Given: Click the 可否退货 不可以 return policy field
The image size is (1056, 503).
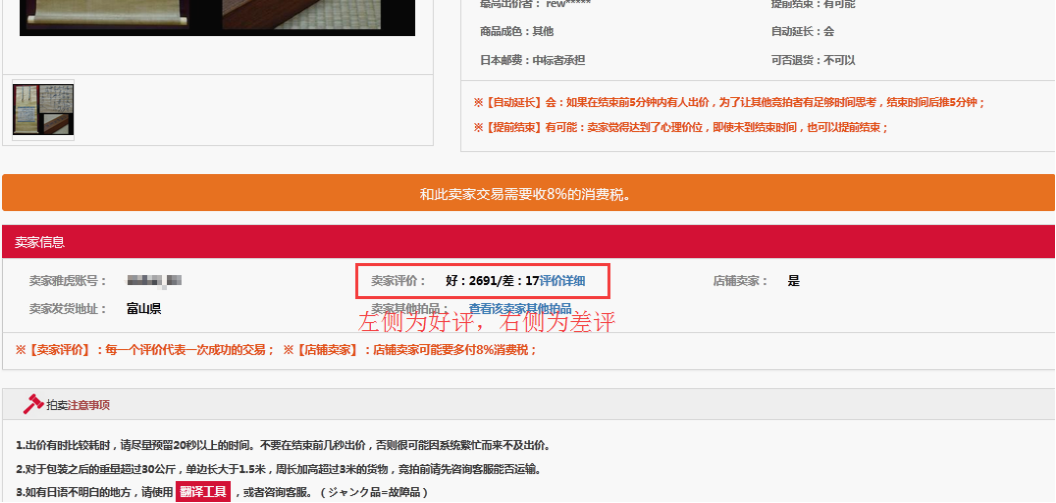Looking at the screenshot, I should click(812, 60).
